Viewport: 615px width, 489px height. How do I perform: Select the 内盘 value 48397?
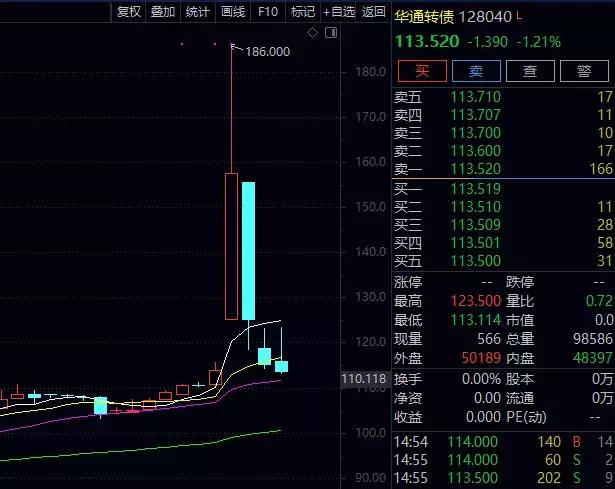coord(593,358)
